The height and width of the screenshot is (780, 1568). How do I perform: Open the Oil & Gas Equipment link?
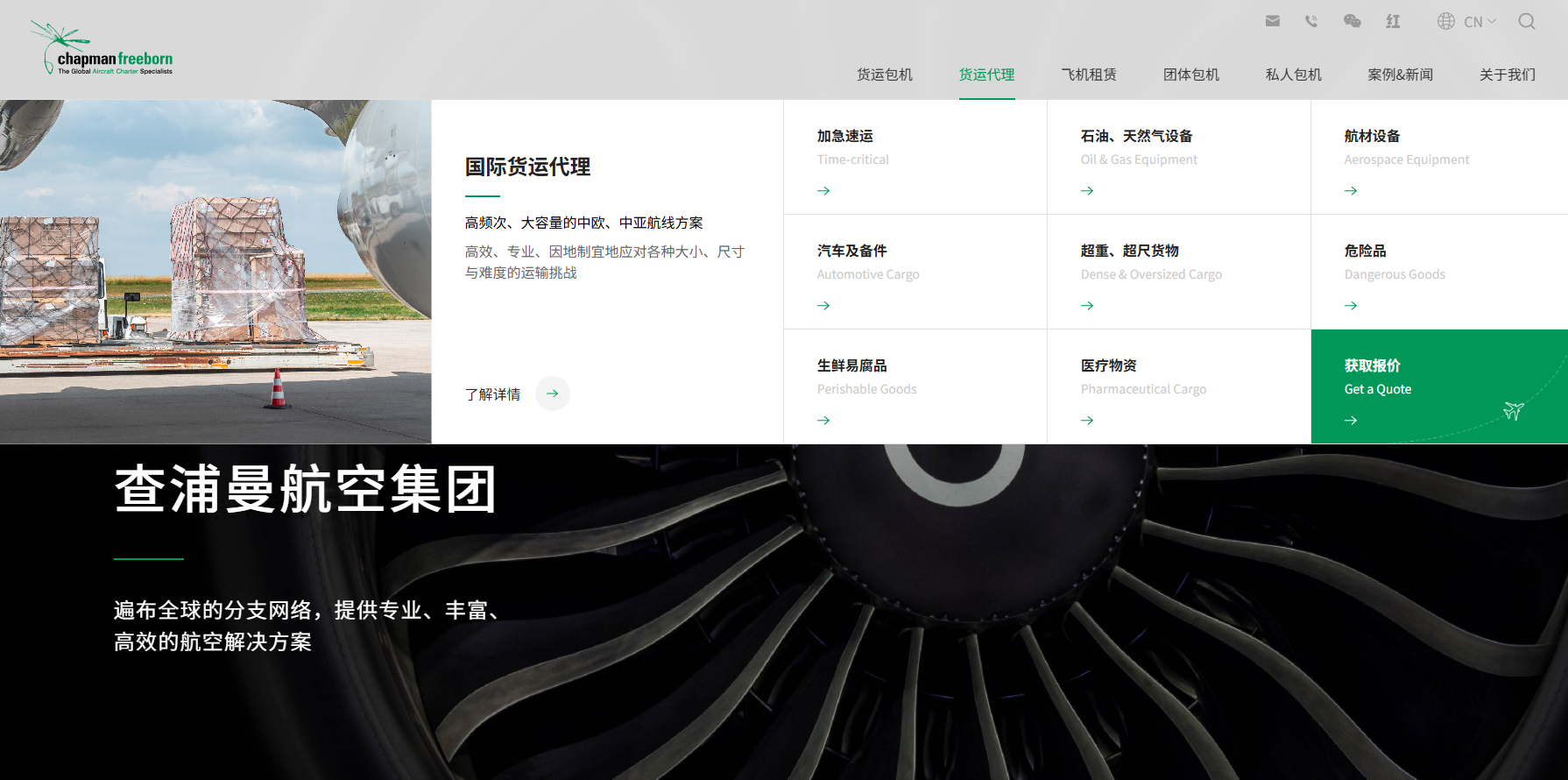click(x=1138, y=160)
